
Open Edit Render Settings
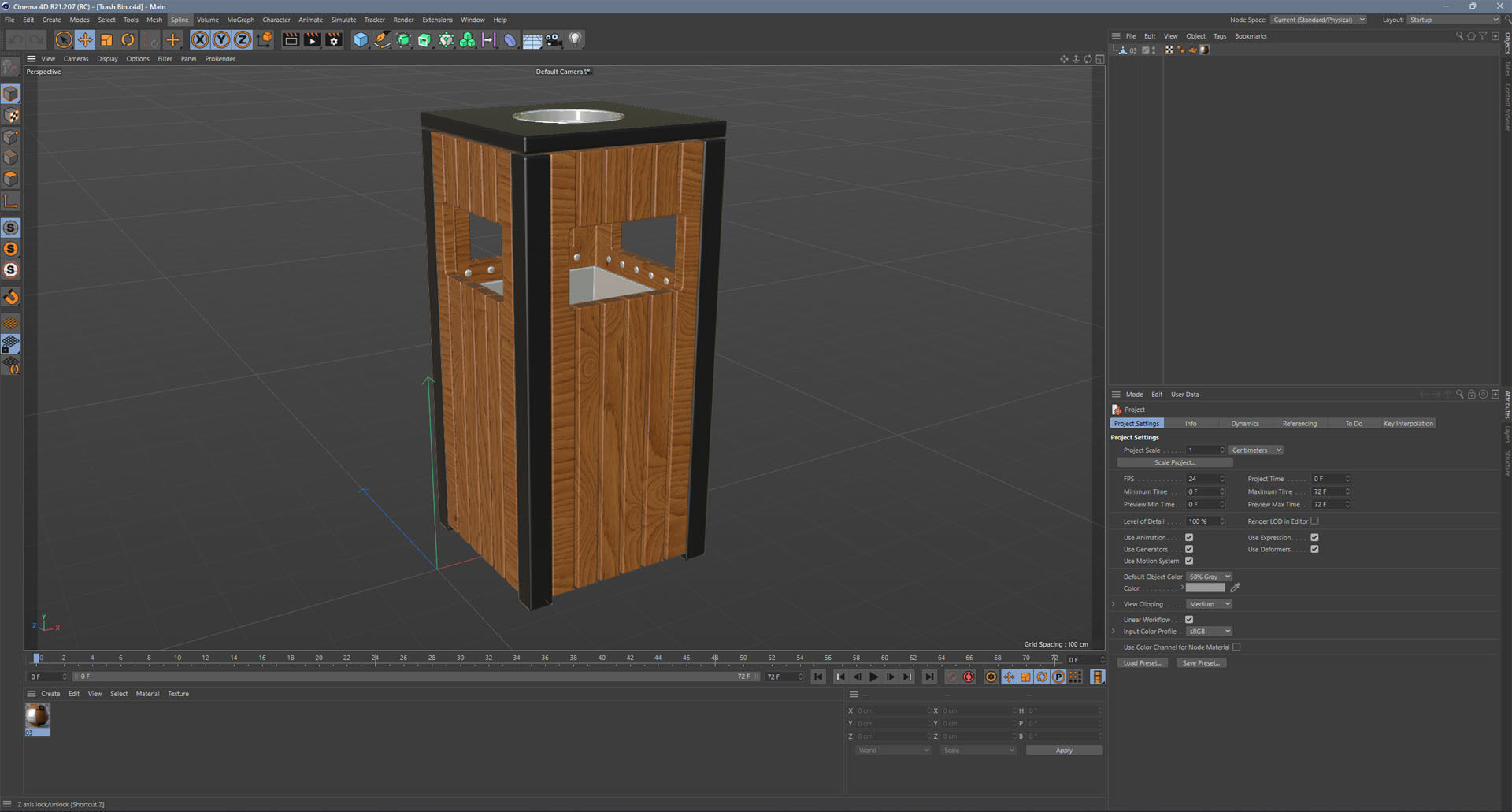[x=334, y=39]
